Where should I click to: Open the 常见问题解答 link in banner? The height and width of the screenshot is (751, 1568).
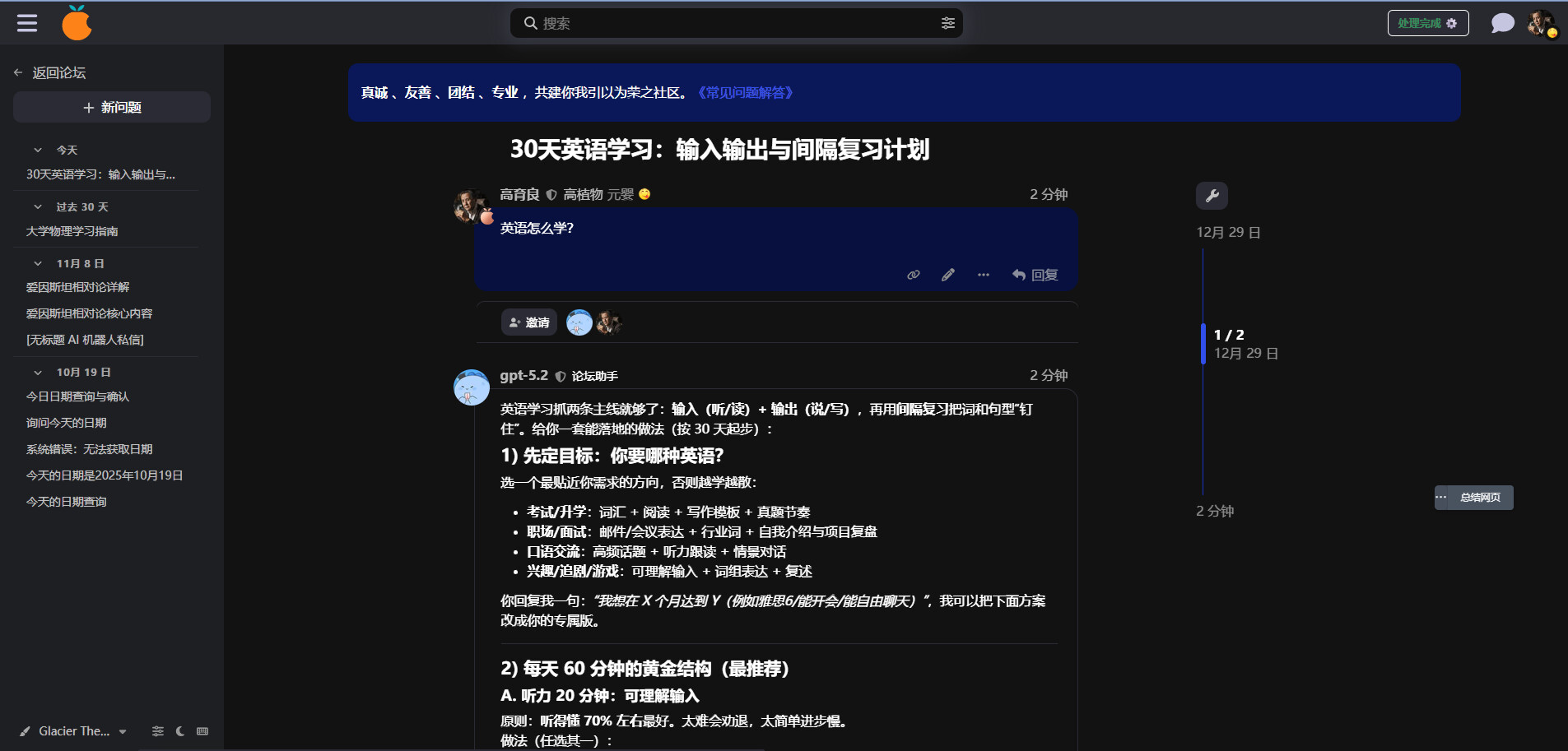(745, 93)
